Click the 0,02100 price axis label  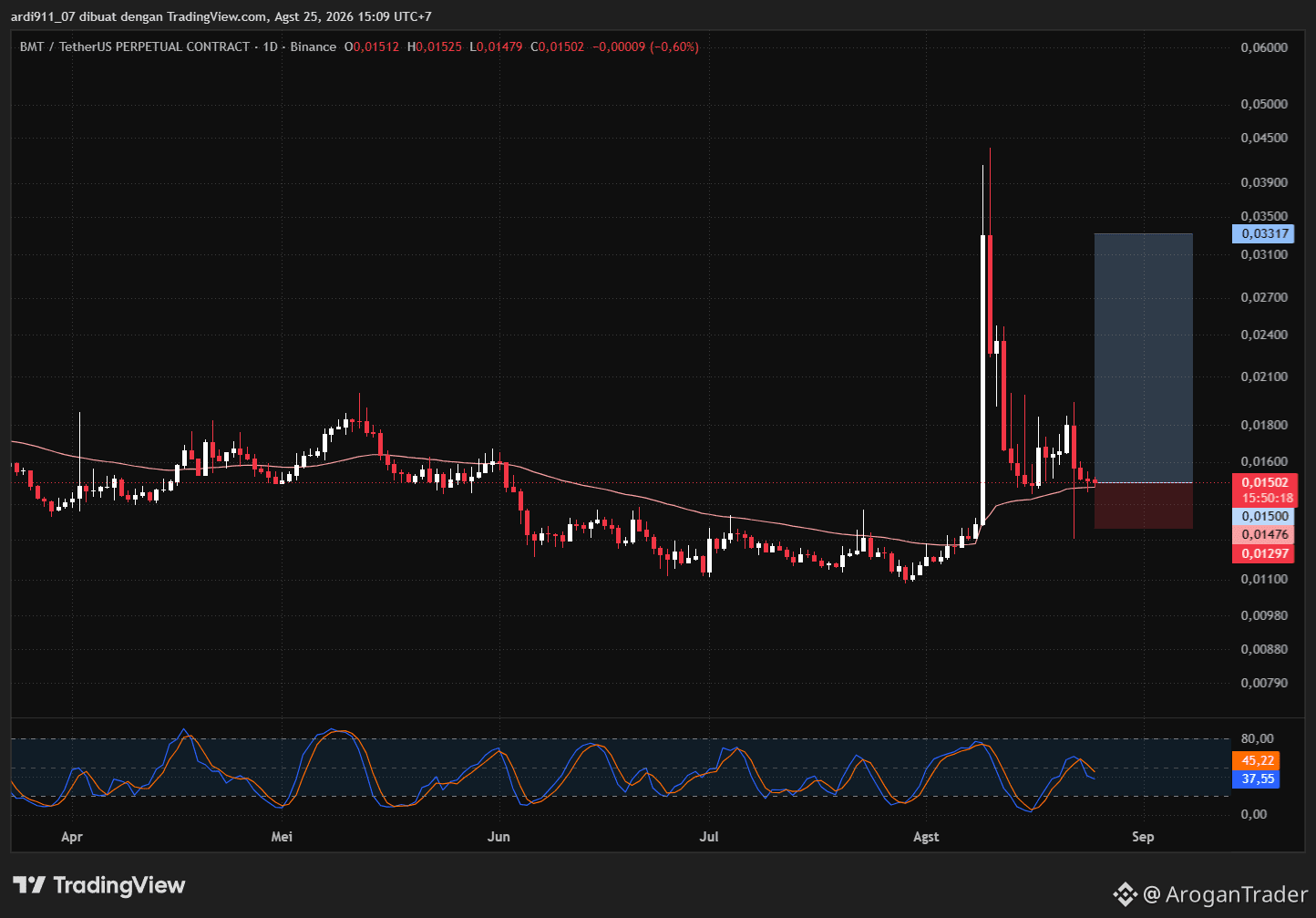tap(1265, 376)
